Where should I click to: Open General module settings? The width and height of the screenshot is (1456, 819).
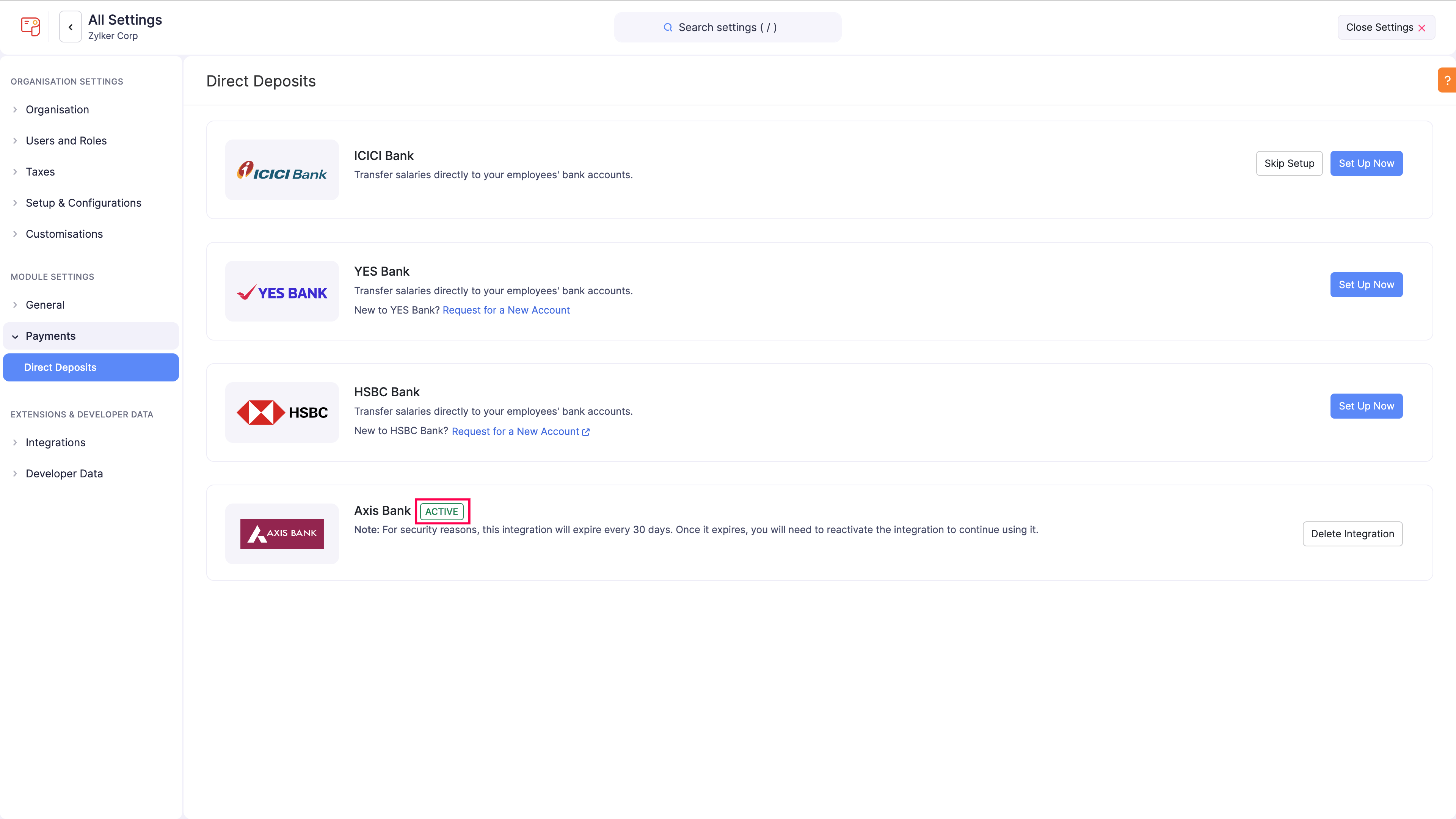(45, 304)
